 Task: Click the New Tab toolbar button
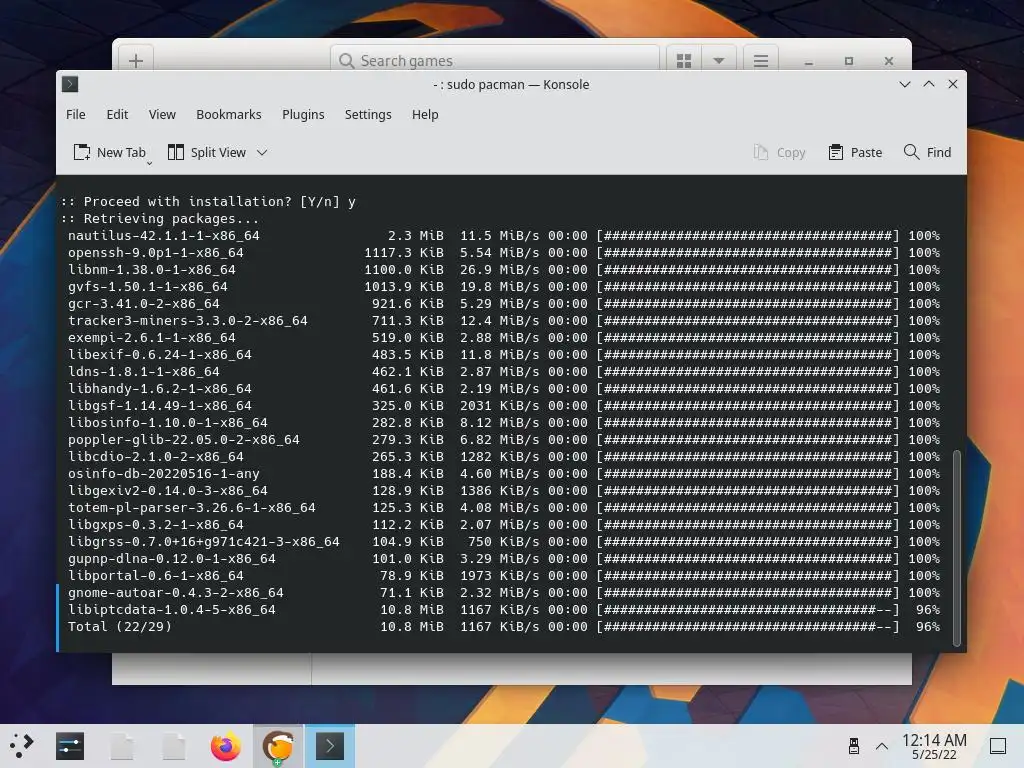coord(110,152)
